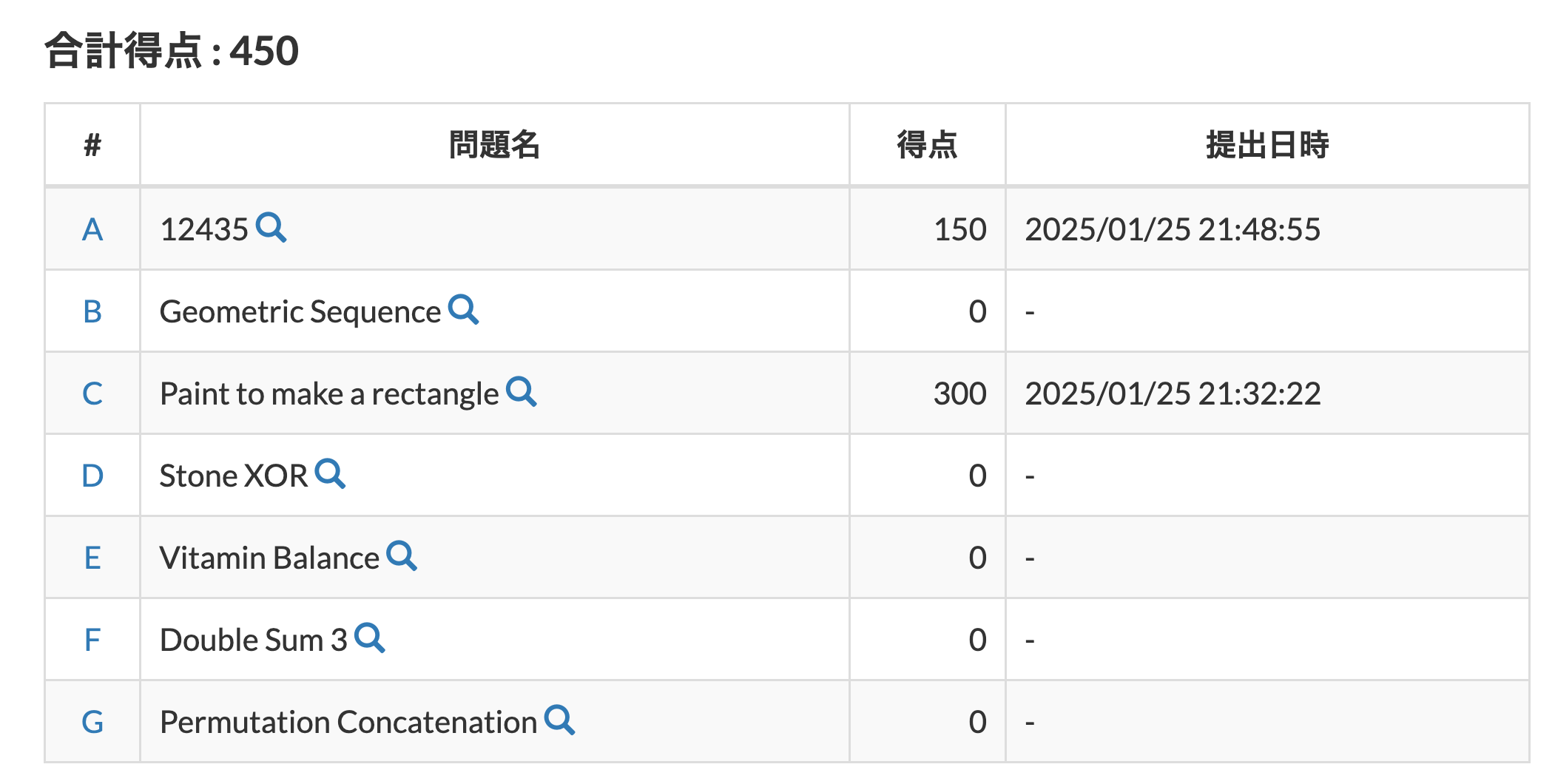Open submission details for Permutation Concatenation

[561, 721]
